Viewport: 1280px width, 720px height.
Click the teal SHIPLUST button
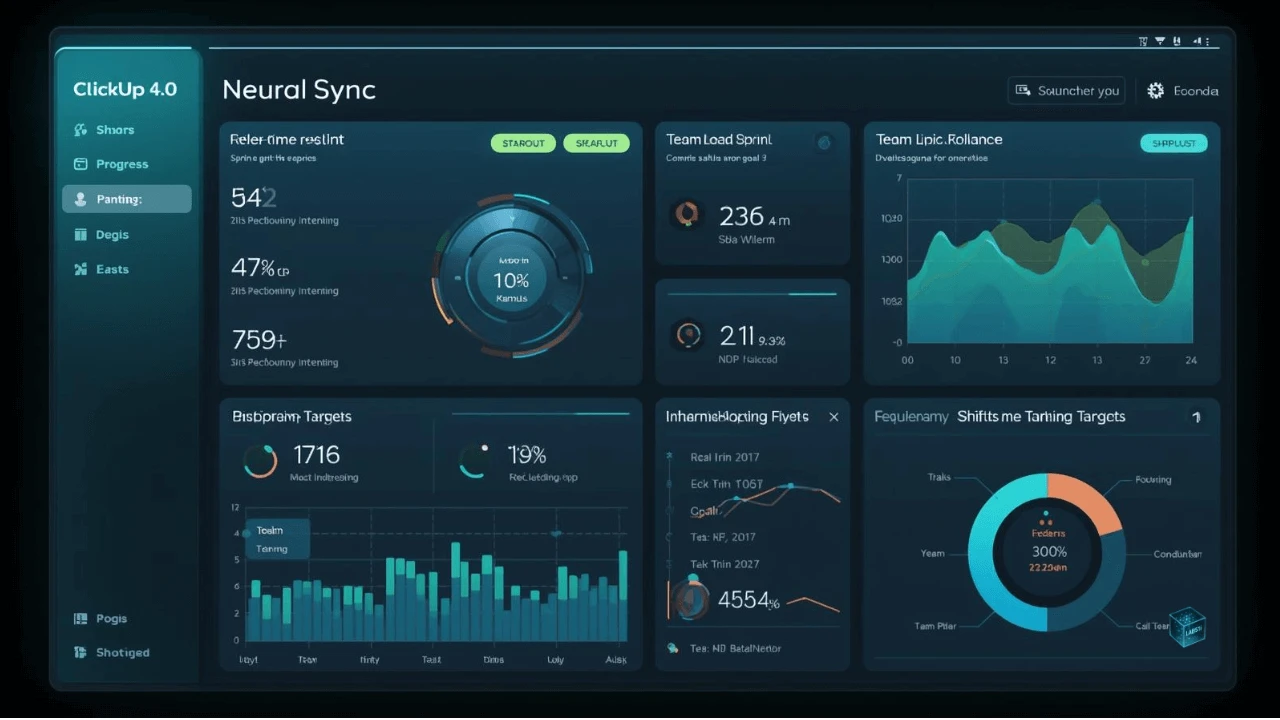click(x=1173, y=143)
